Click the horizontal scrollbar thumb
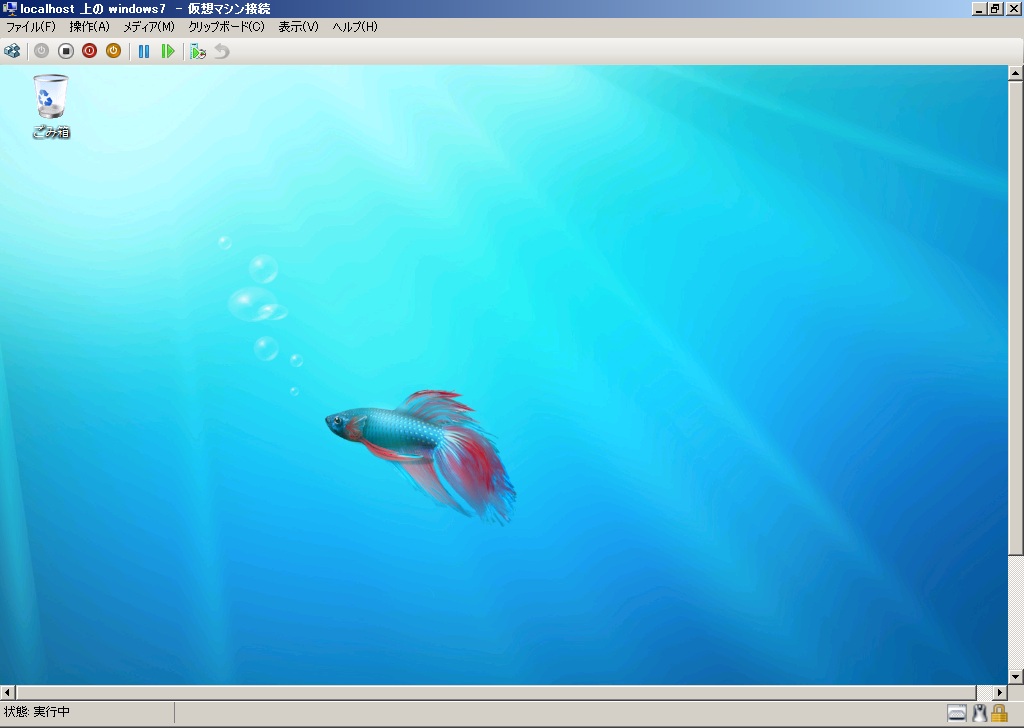 tap(496, 692)
